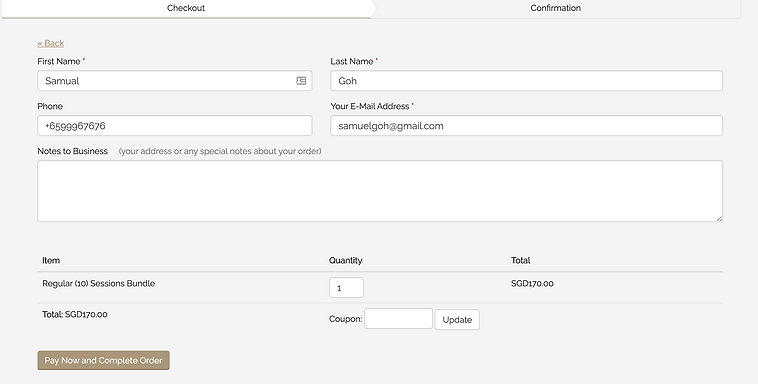Focus the E-Mail Address input field
Viewport: 758px width, 384px height.
526,126
